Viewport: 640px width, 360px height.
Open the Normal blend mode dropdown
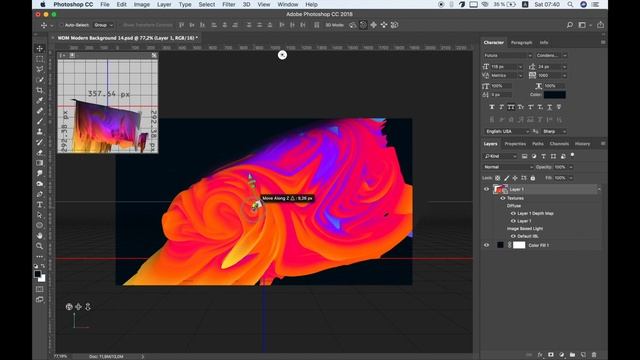[508, 167]
